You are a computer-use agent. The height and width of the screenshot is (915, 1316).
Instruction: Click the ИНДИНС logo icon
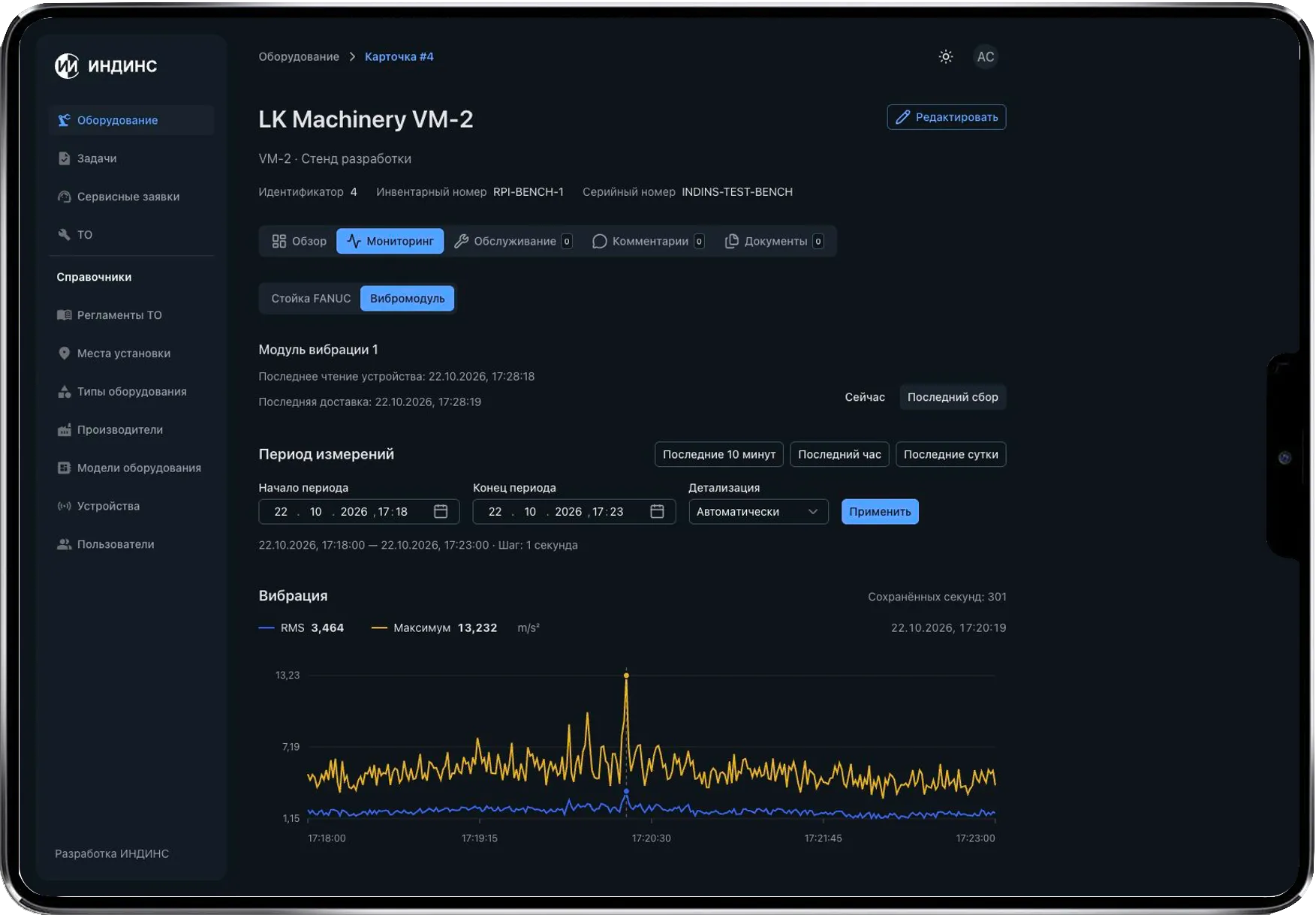coord(67,66)
